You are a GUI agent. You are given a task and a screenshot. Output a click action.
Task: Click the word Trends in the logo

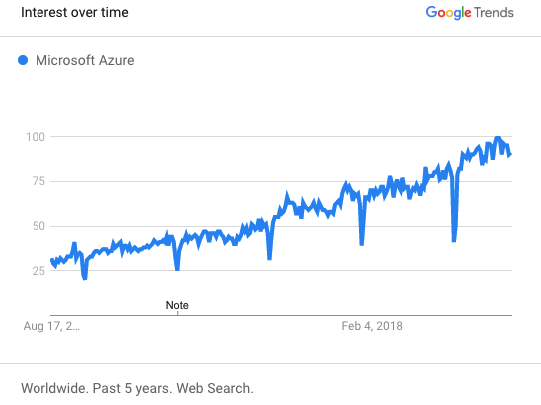click(494, 13)
